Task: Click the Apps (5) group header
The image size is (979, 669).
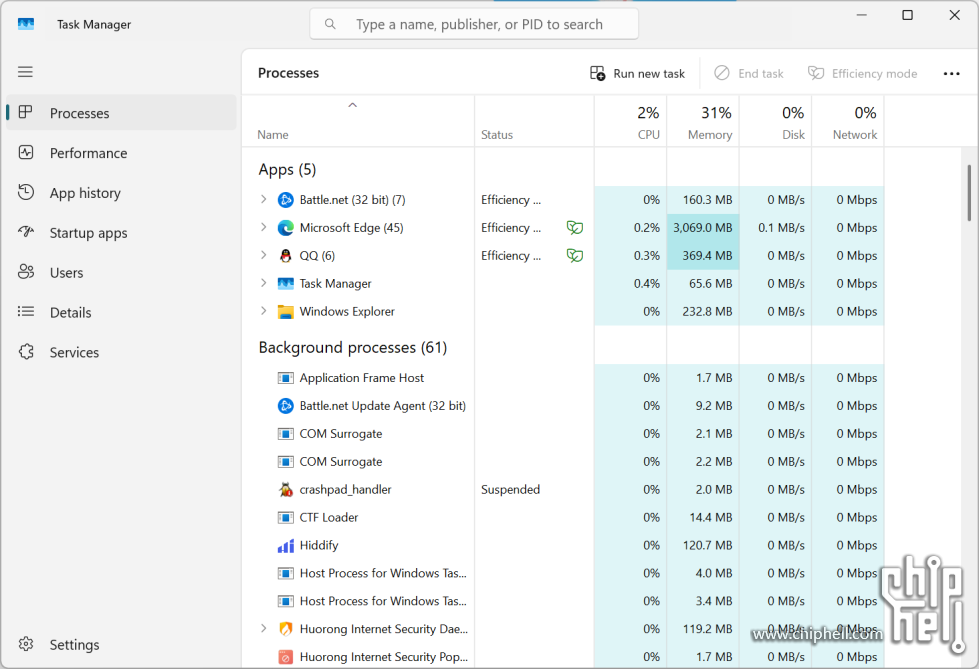Action: click(287, 169)
